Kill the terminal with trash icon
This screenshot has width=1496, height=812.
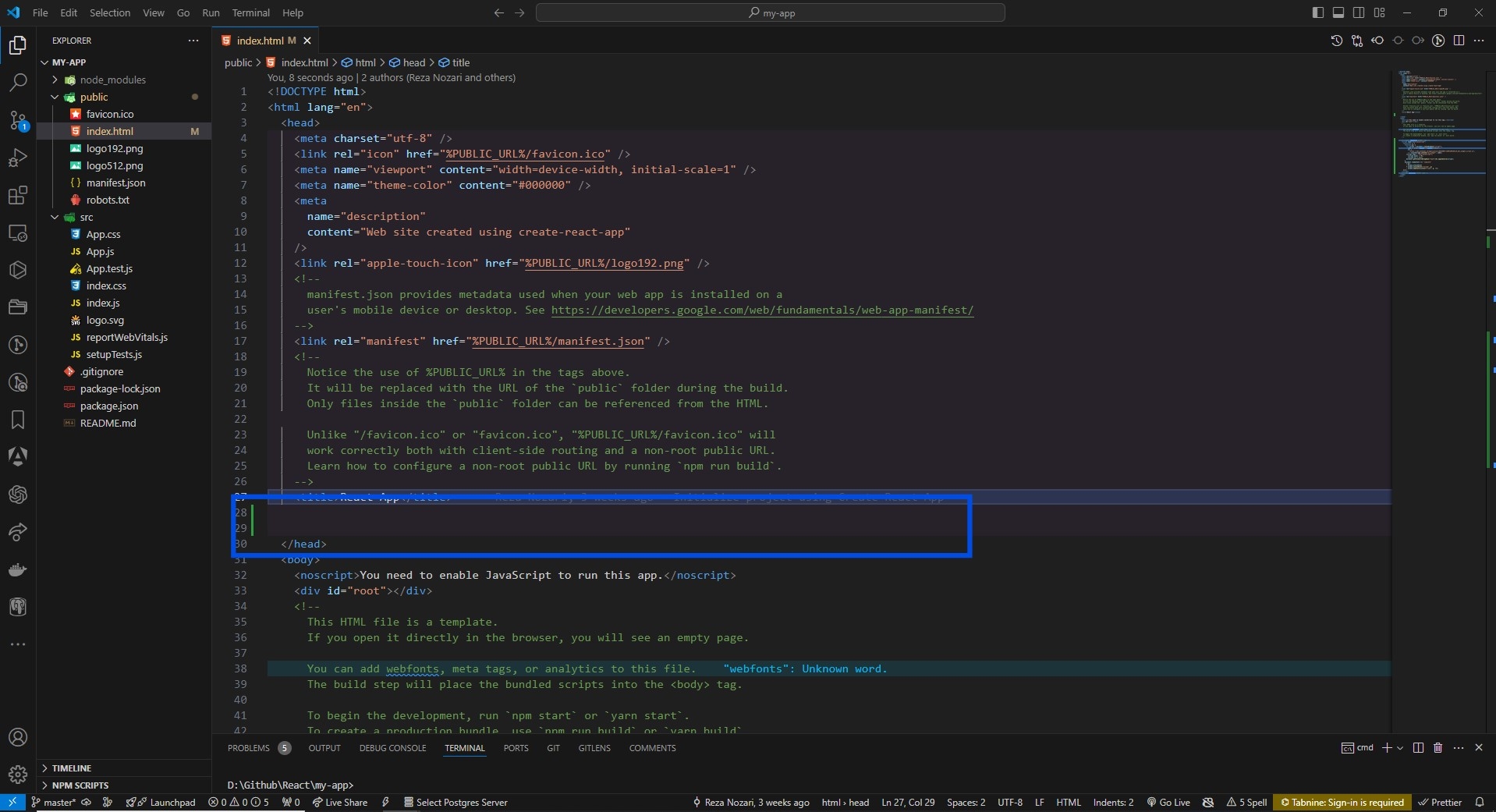tap(1438, 747)
